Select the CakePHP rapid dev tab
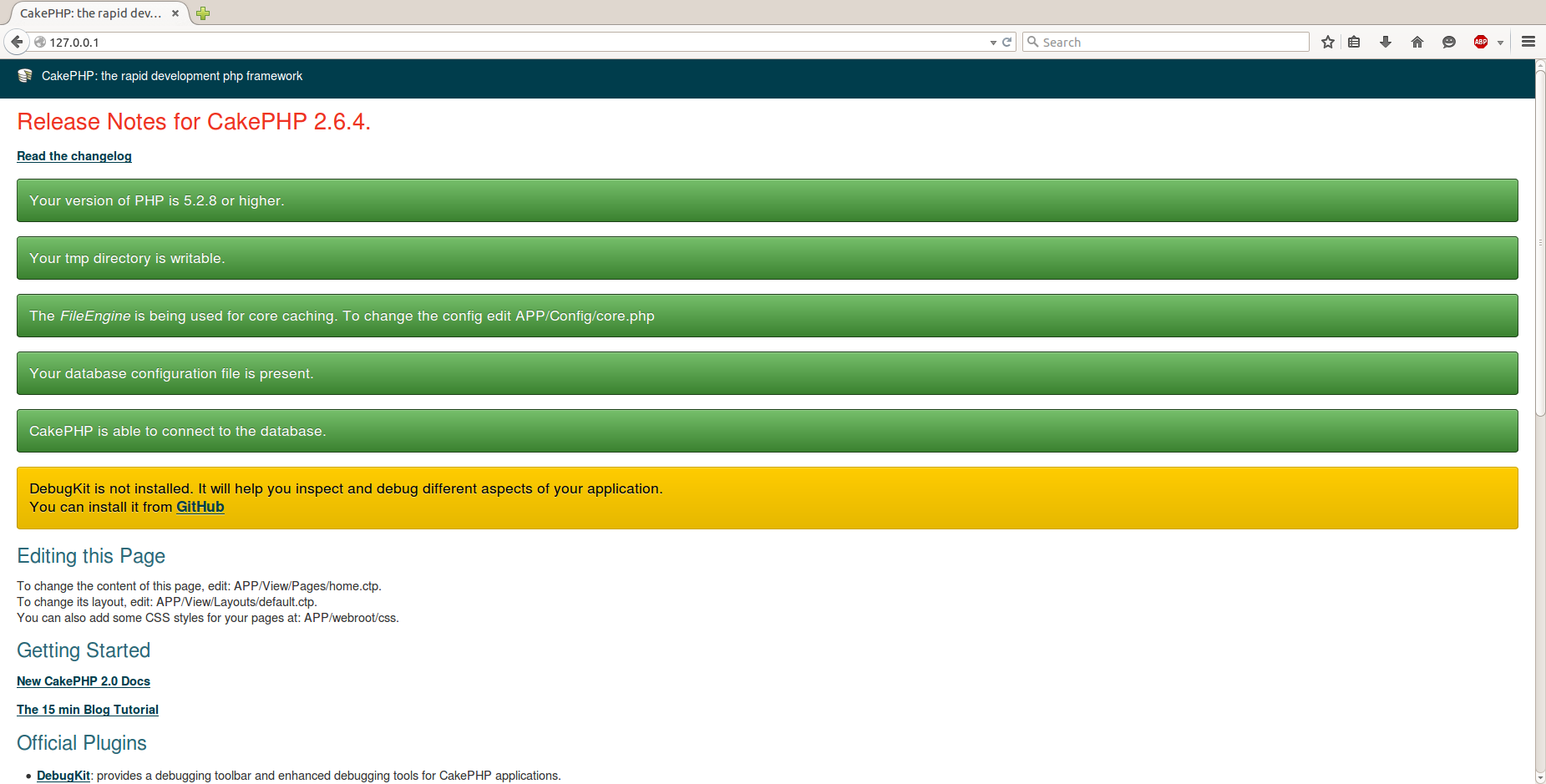 pos(90,13)
